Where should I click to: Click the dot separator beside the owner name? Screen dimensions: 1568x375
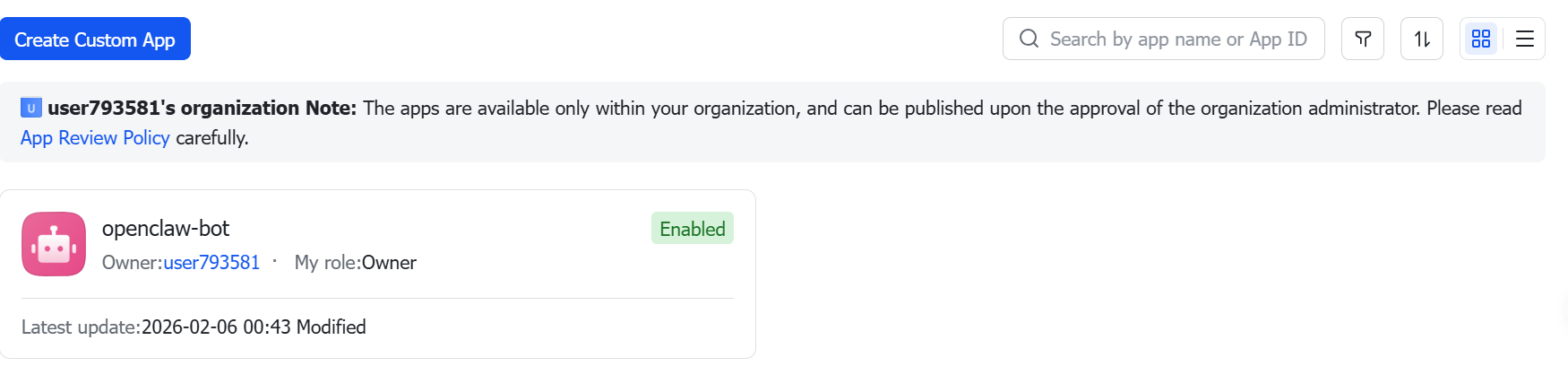click(274, 261)
